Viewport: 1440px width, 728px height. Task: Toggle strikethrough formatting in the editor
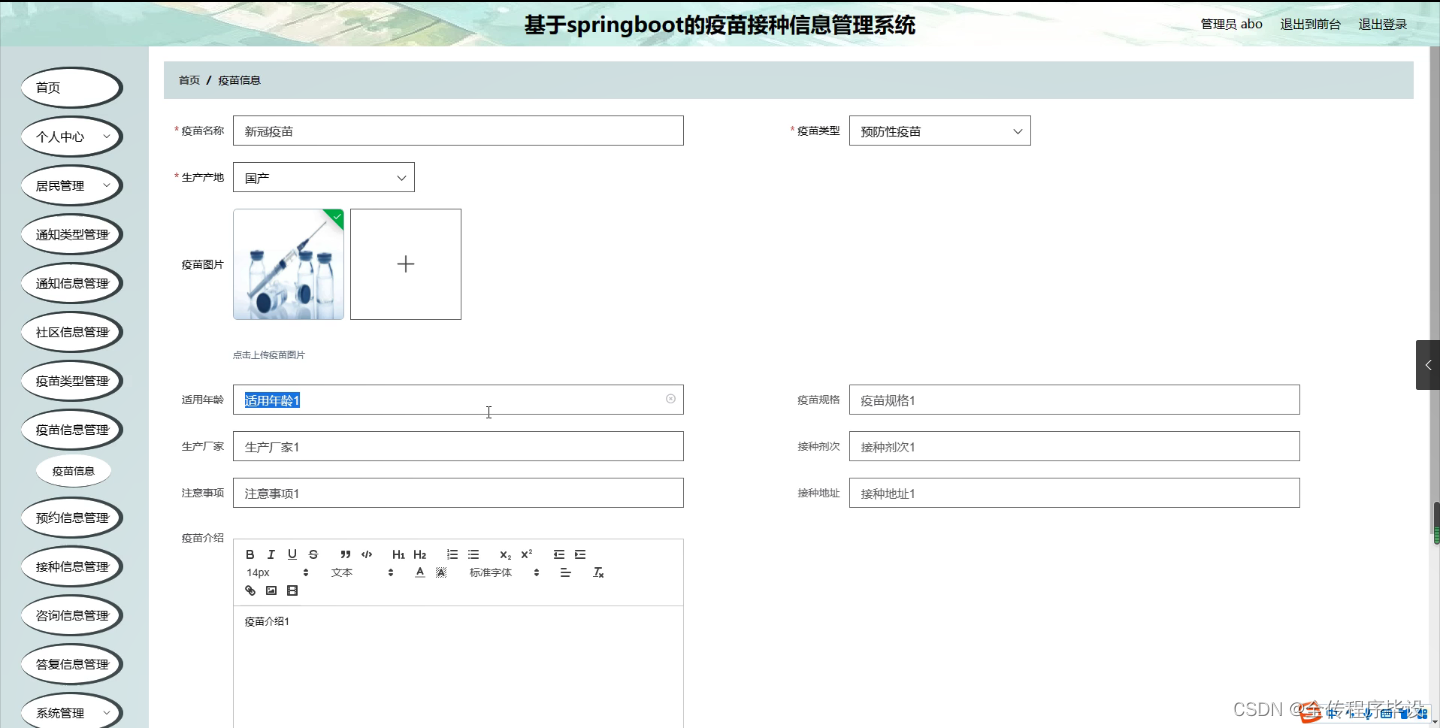(314, 554)
